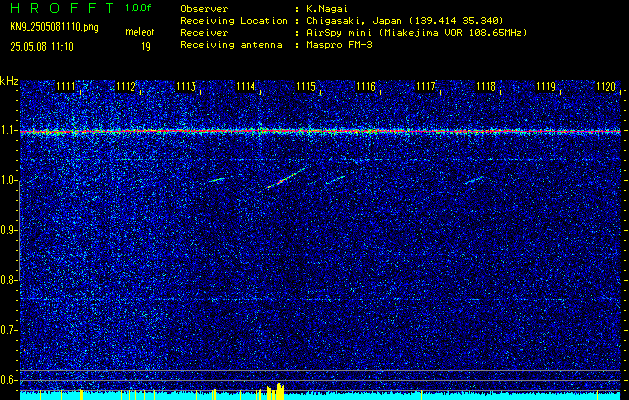This screenshot has height=400, width=629.
Task: Click the 1.1 kHz axis label
Action: pyautogui.click(x=8, y=131)
